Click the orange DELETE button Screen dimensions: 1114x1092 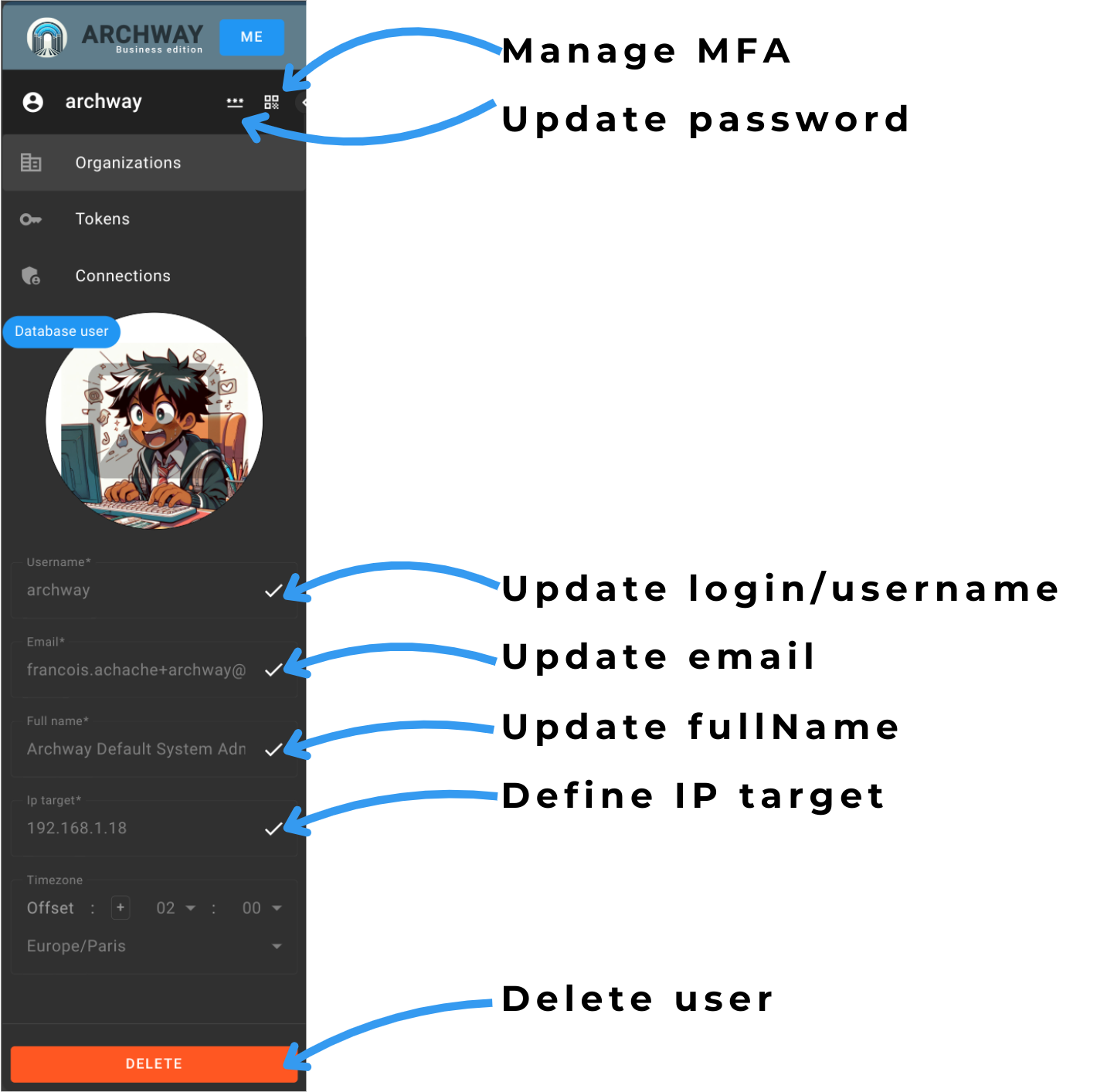pos(154,1063)
